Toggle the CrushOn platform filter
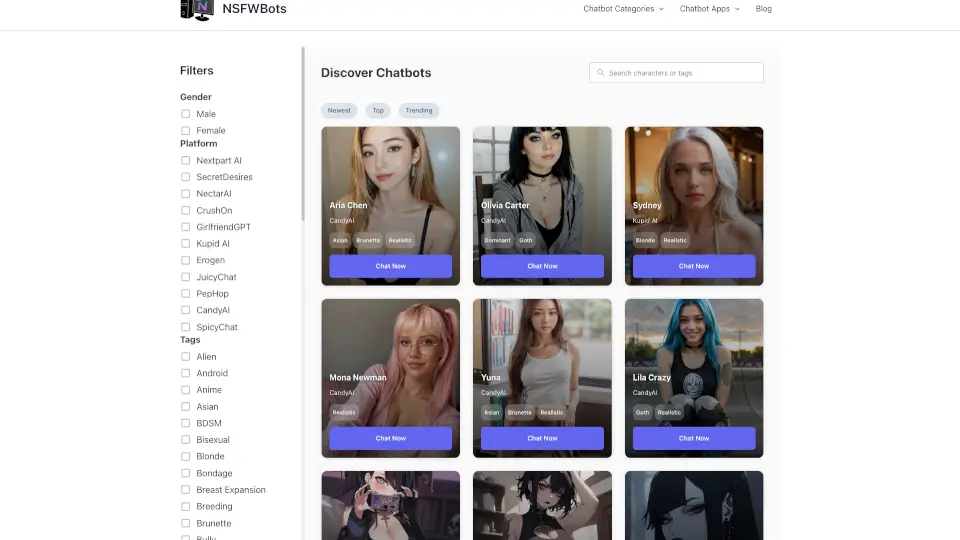The width and height of the screenshot is (960, 540). click(x=186, y=210)
